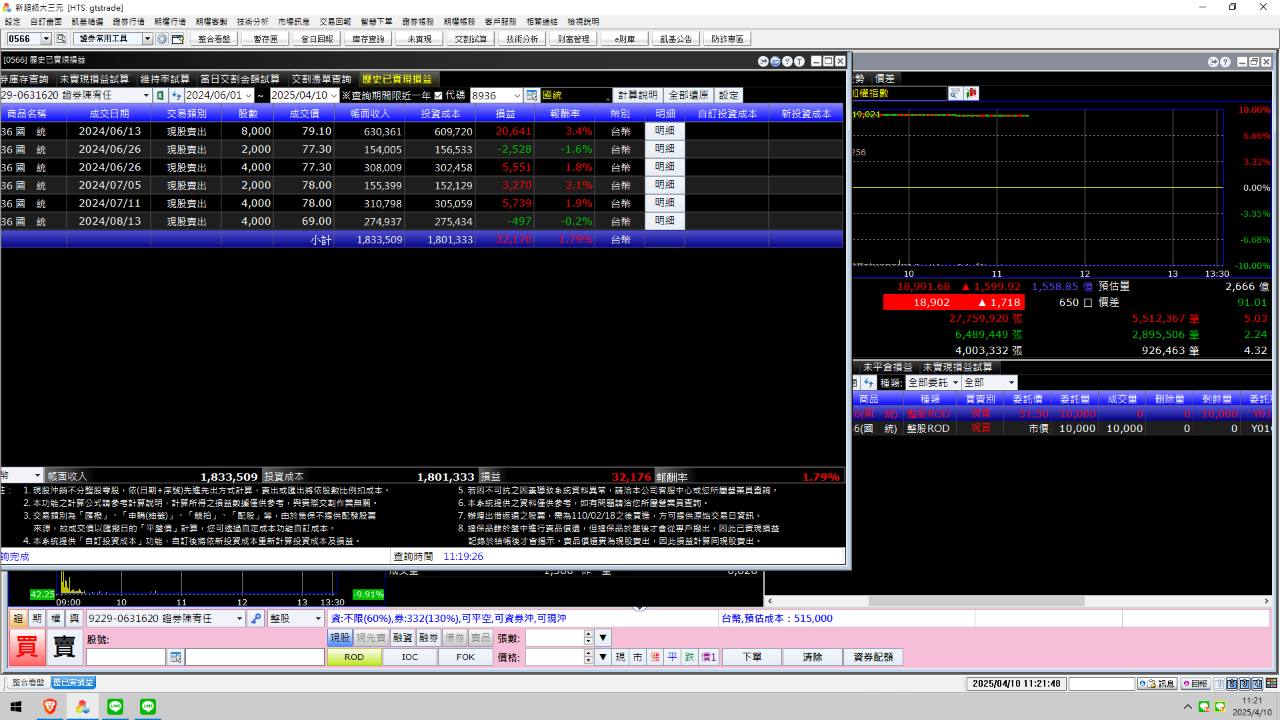
Task: Switch to 未實現損益試算 tab
Action: [94, 79]
